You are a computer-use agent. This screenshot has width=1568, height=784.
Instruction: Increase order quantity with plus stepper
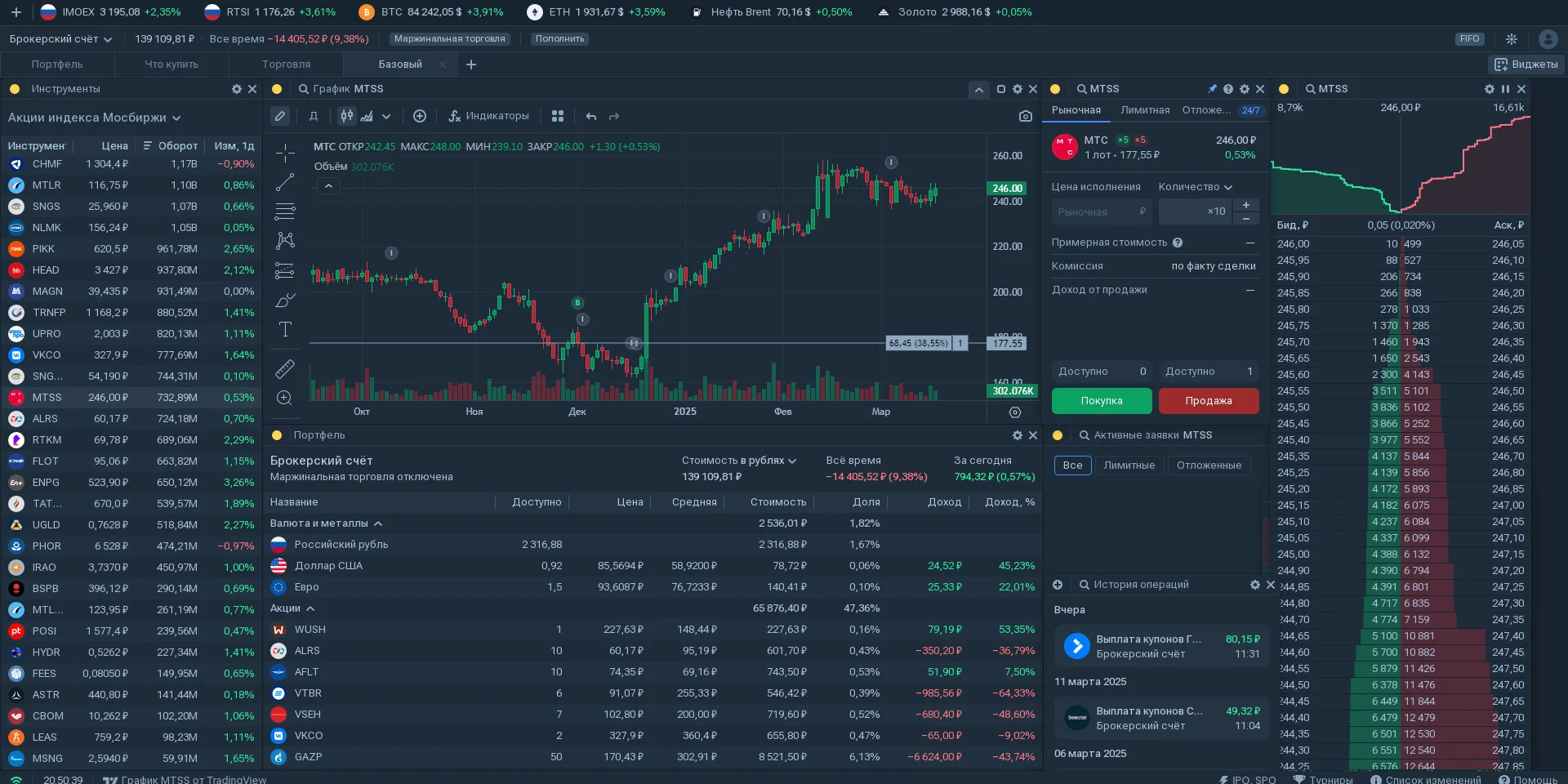1245,205
